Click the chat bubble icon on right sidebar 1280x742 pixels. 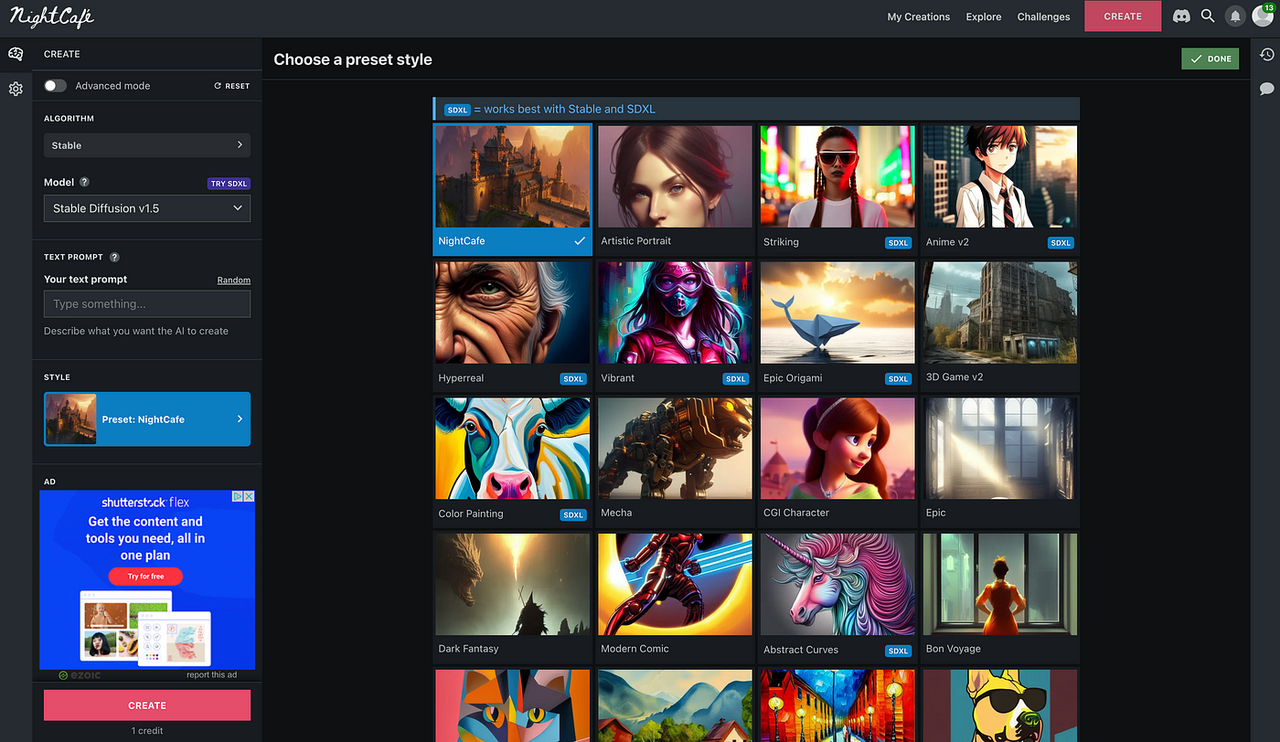[1266, 89]
